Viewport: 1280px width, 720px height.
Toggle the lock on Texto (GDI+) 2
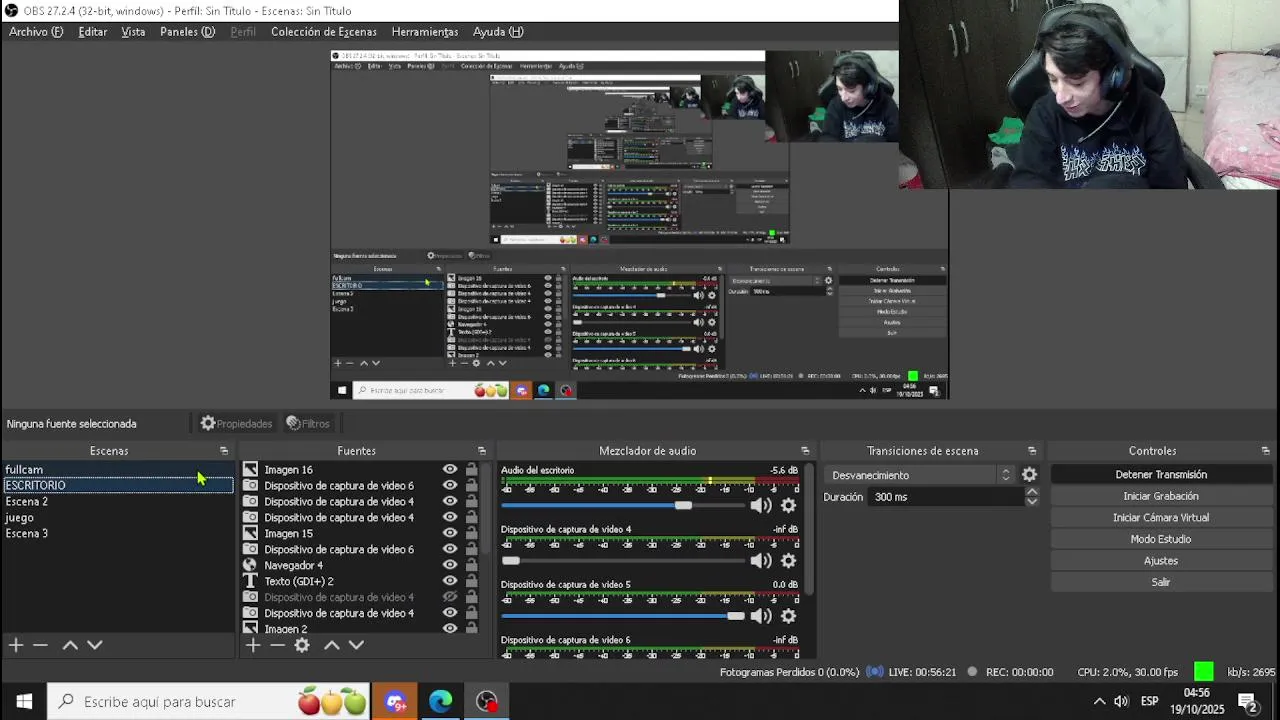coord(471,581)
